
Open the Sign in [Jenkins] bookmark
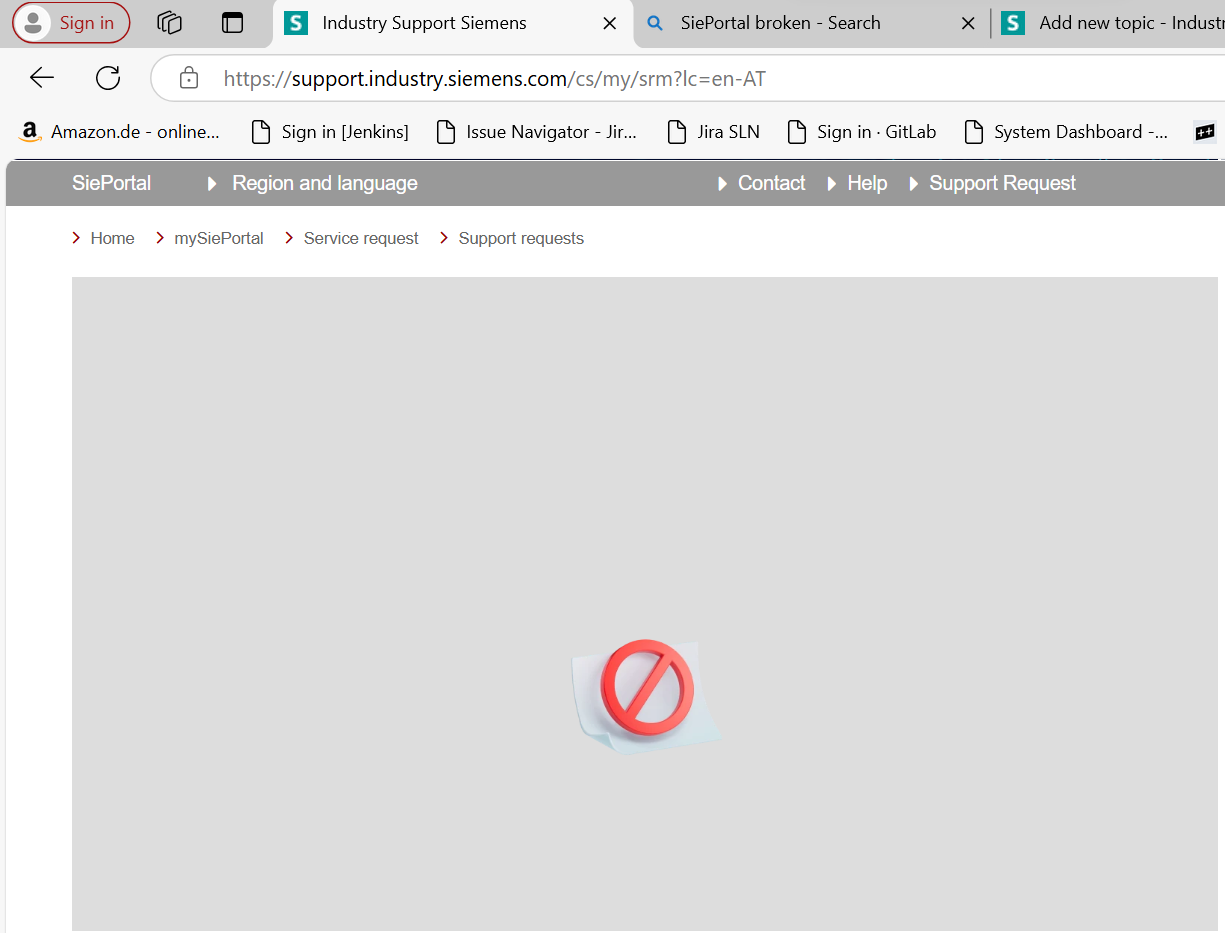pos(330,132)
